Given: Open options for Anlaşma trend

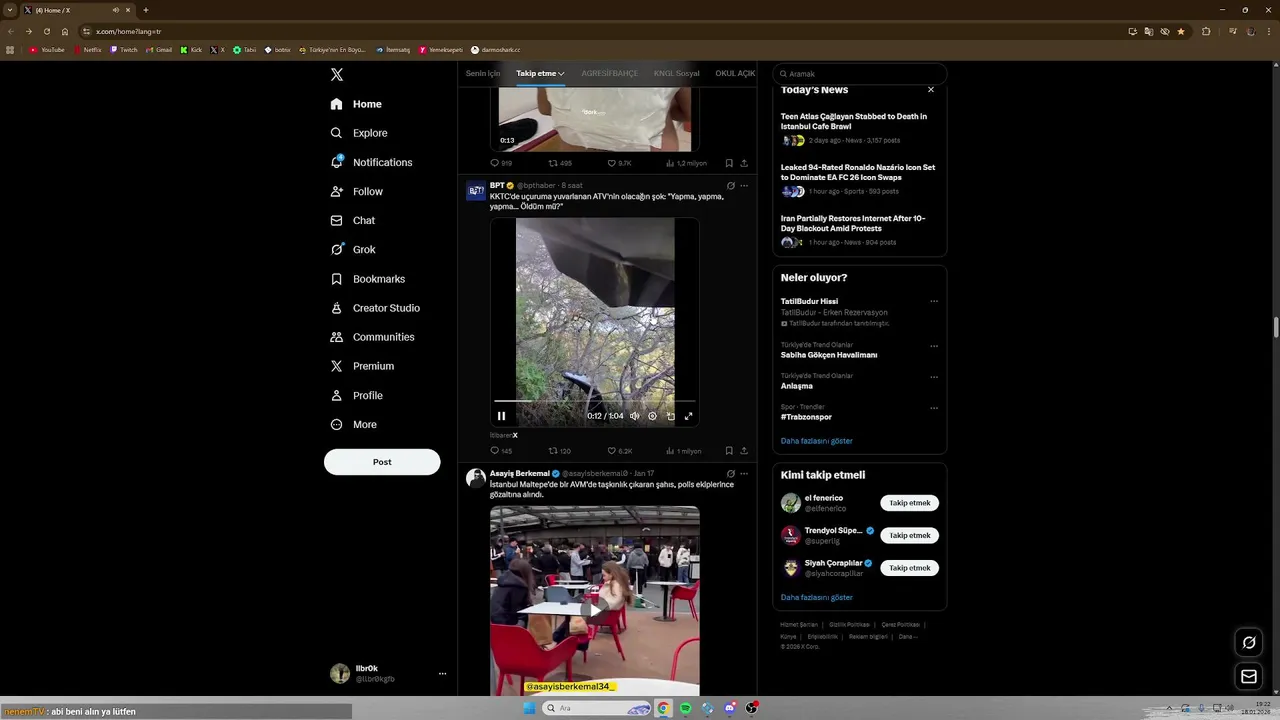Looking at the screenshot, I should [x=934, y=377].
